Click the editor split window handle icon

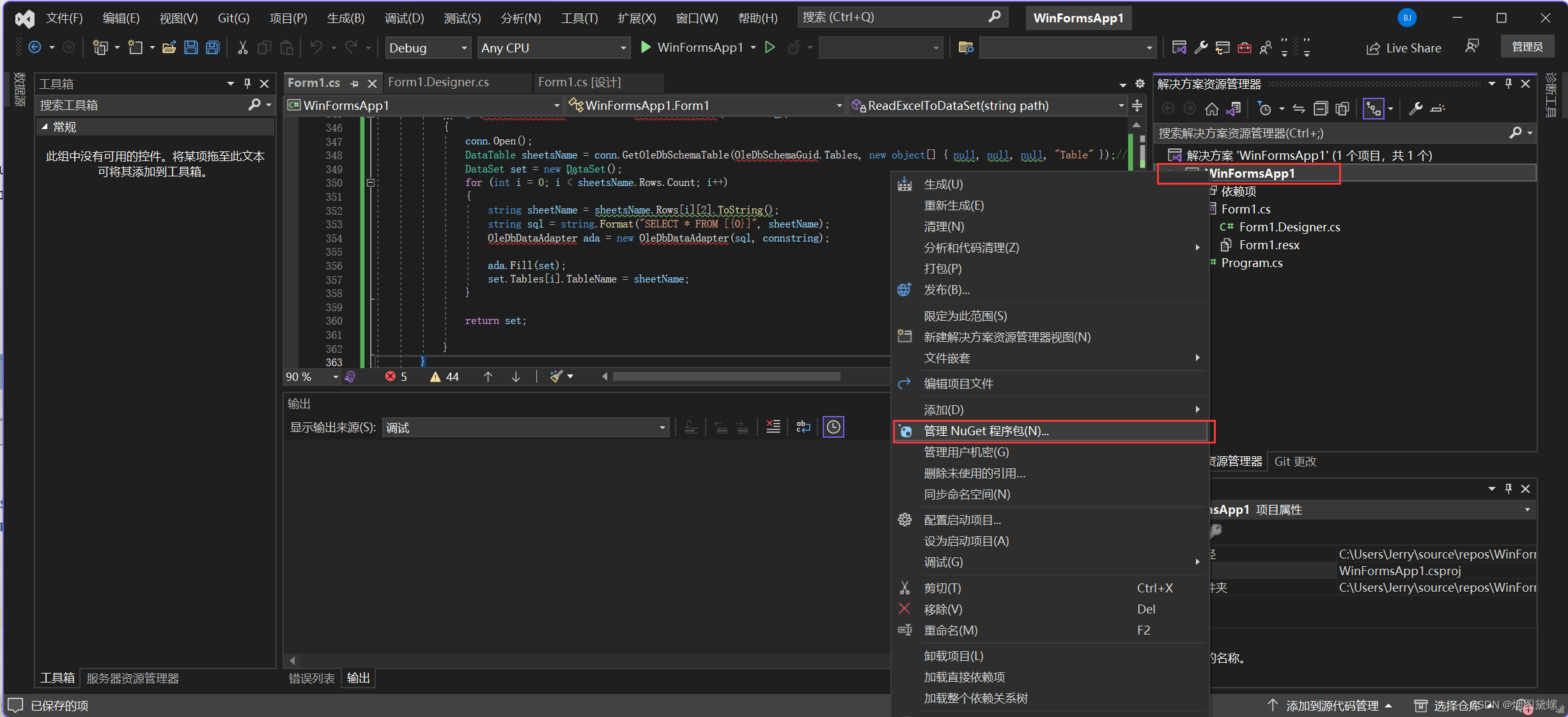[x=1137, y=105]
